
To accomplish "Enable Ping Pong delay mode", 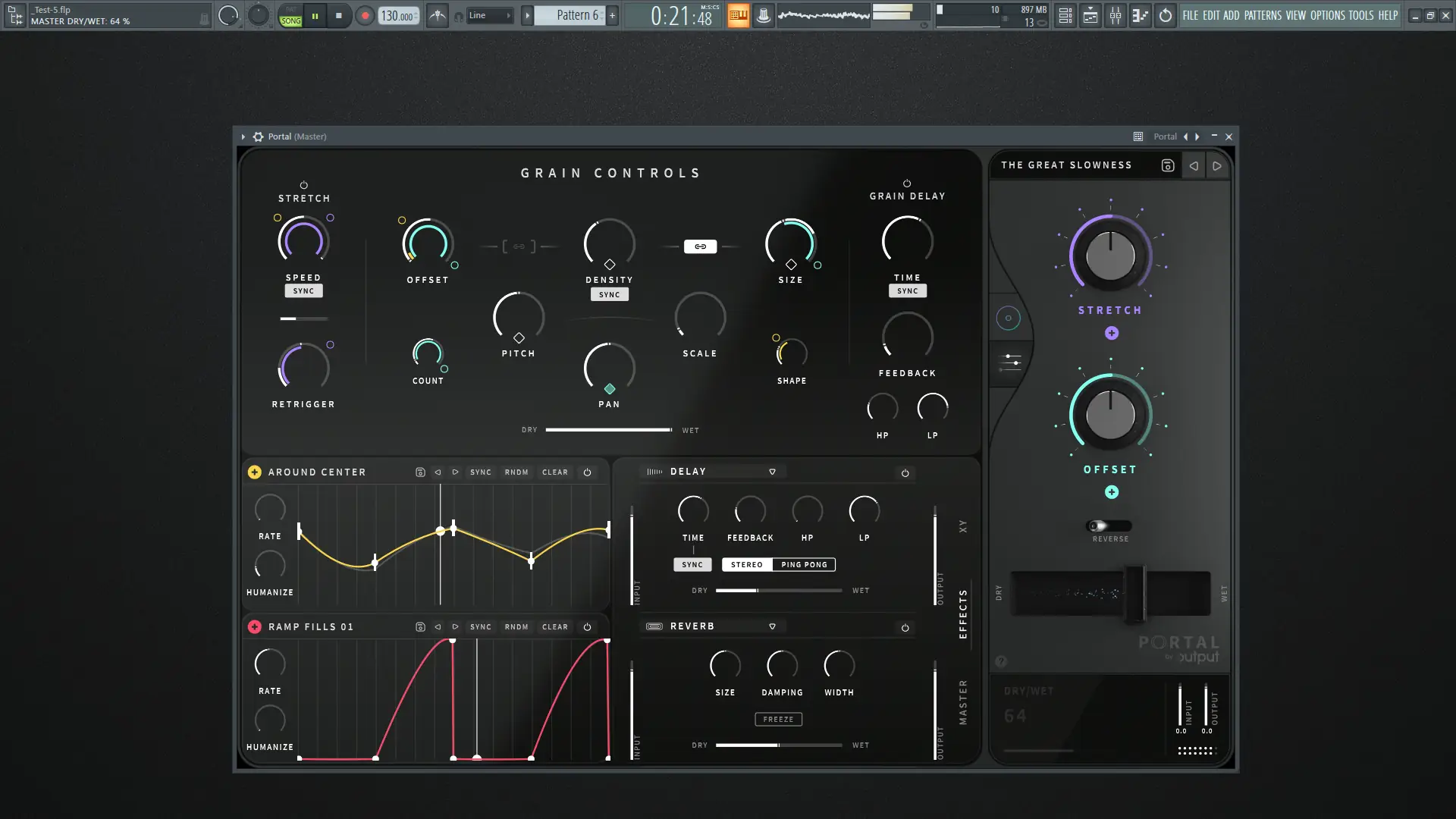I will (804, 565).
